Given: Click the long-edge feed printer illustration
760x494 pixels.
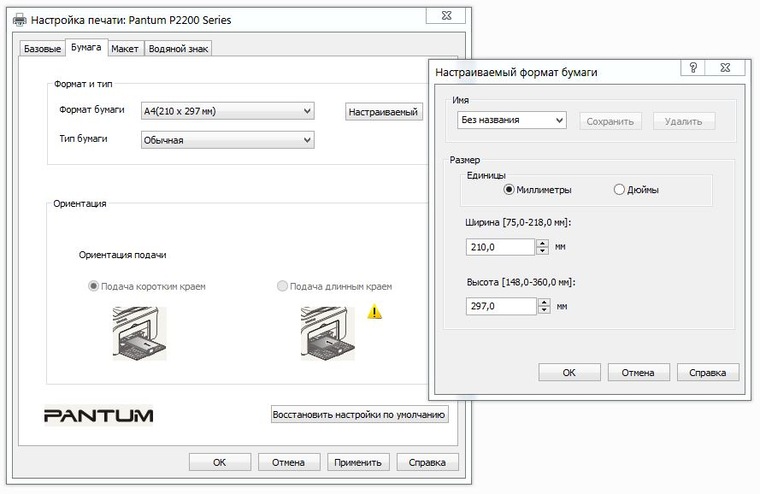Looking at the screenshot, I should click(327, 333).
